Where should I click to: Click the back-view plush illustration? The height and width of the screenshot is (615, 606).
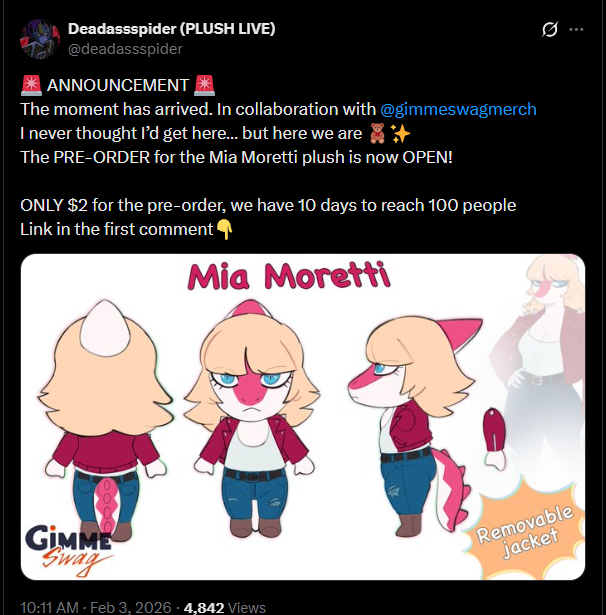coord(105,420)
